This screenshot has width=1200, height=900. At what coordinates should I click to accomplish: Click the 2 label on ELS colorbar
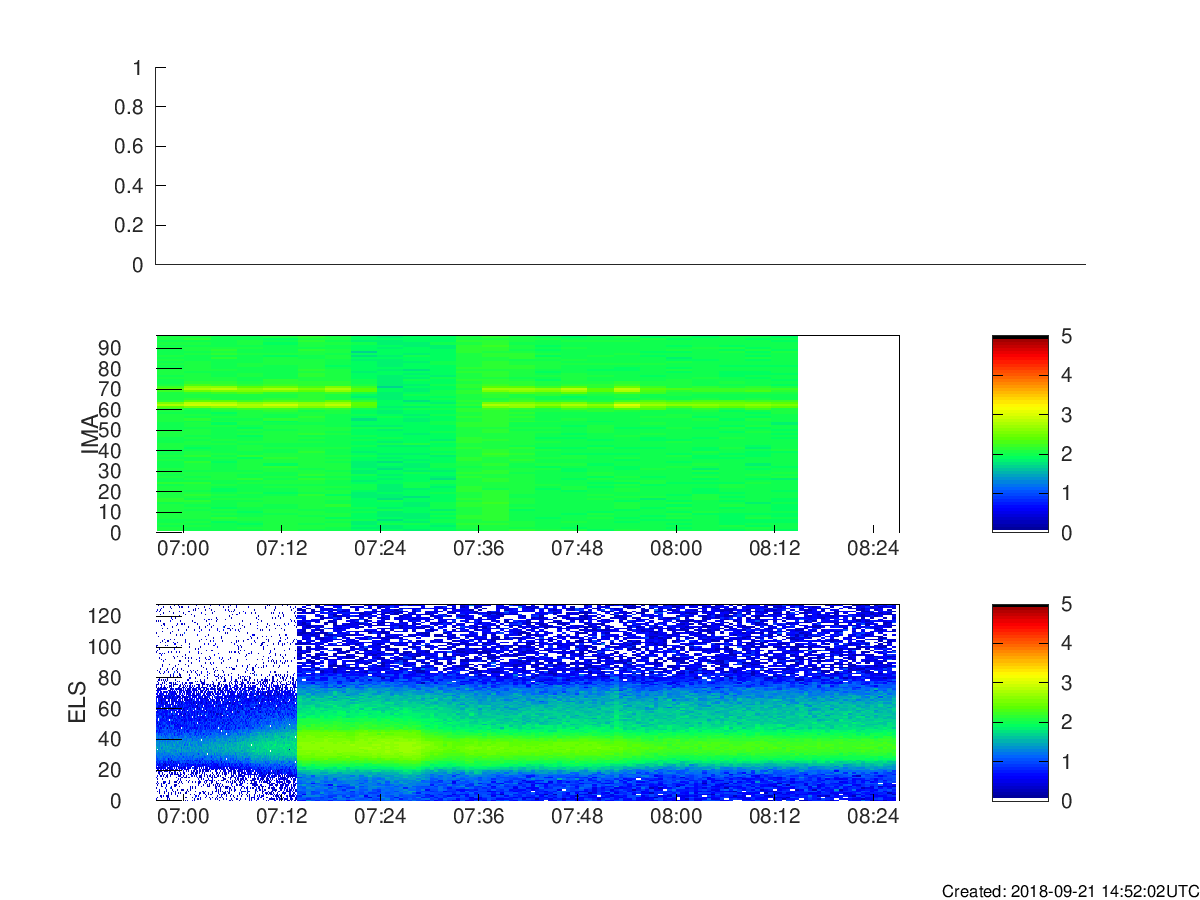[x=1066, y=722]
